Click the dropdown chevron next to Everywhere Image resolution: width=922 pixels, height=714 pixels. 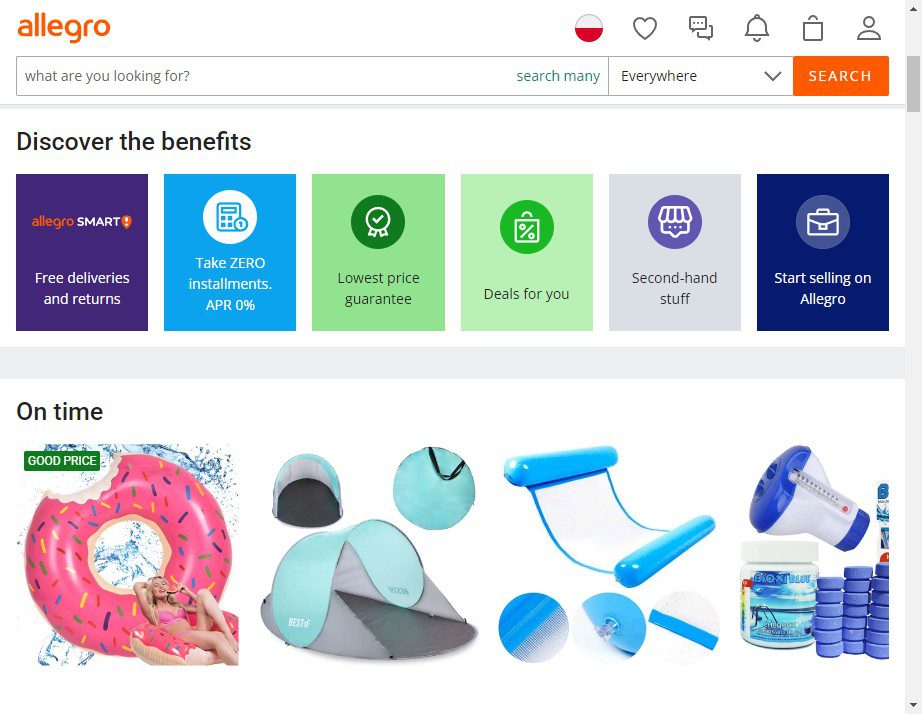(772, 76)
